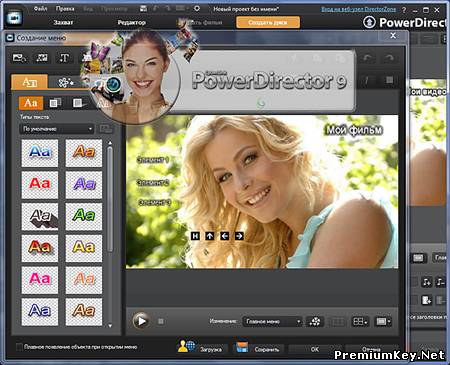Choose the pink Aa text preset
The width and height of the screenshot is (450, 365).
click(40, 280)
